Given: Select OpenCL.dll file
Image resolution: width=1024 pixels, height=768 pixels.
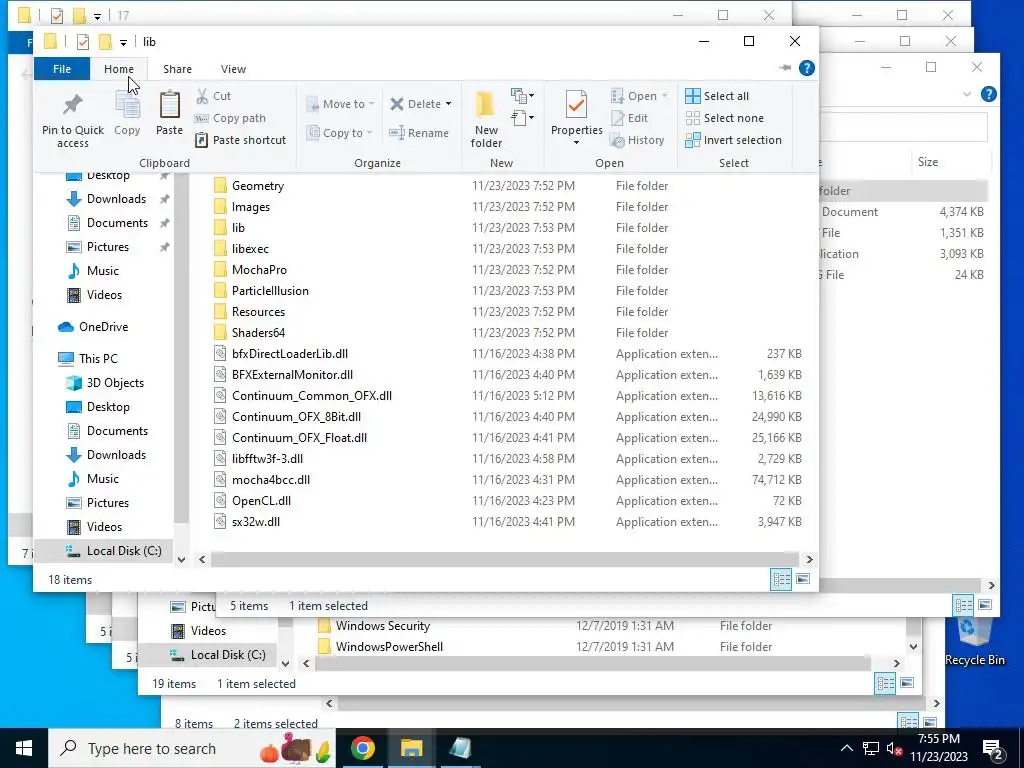Looking at the screenshot, I should [261, 501].
